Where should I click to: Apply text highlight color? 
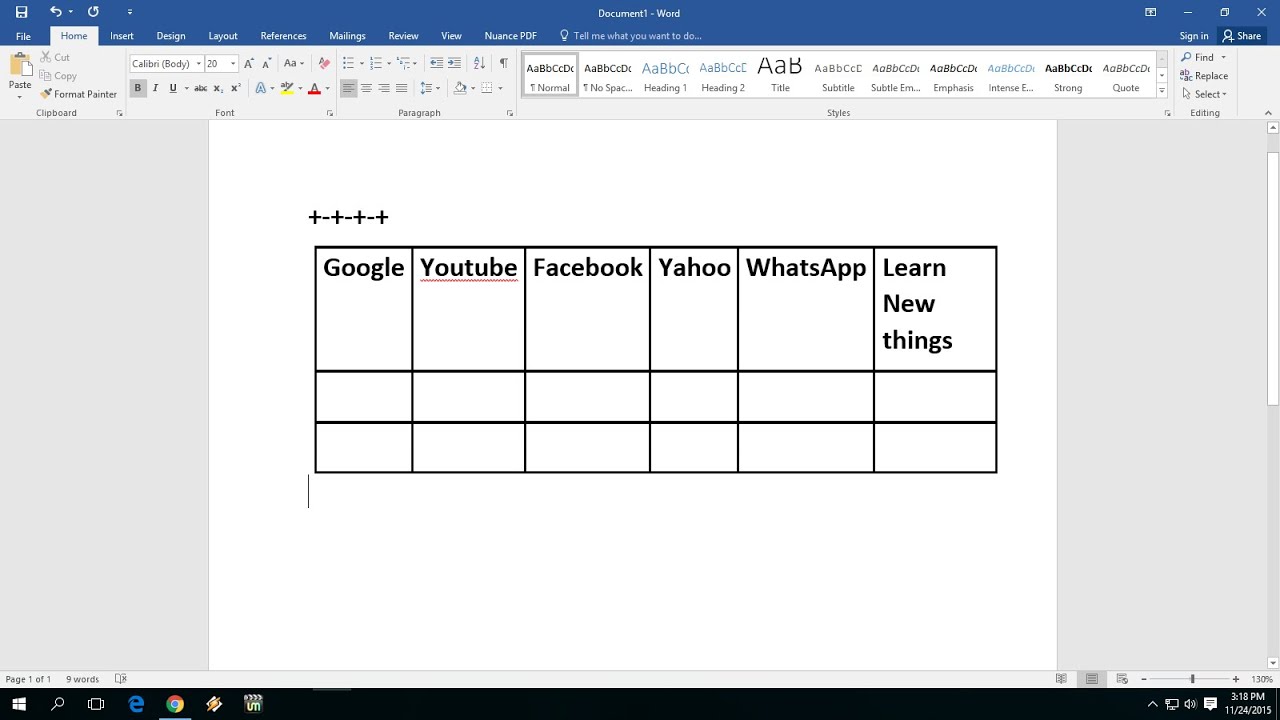point(287,88)
